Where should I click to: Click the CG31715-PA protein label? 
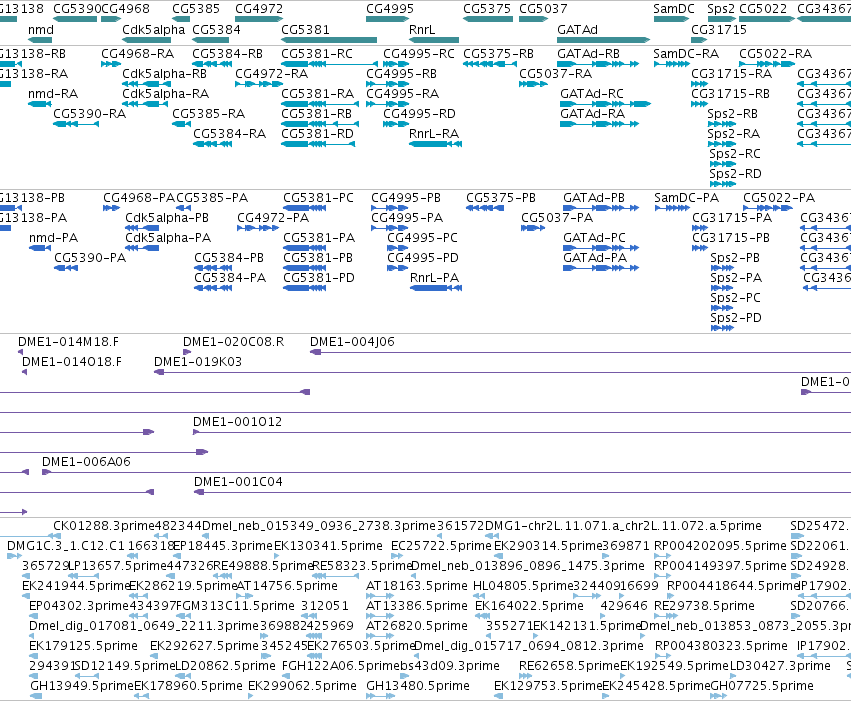pos(732,218)
